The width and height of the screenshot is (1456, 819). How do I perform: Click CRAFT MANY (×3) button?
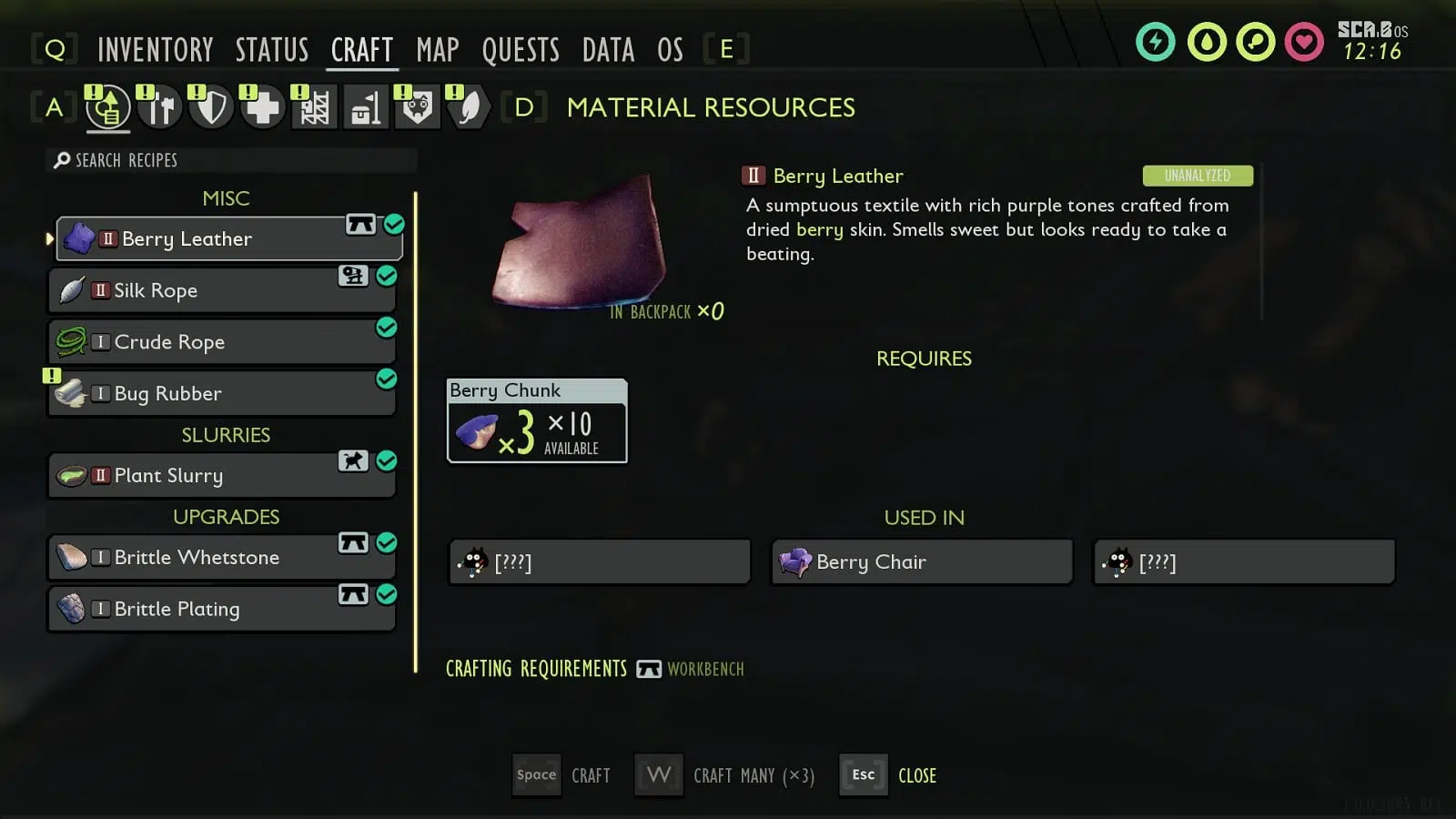[x=725, y=775]
